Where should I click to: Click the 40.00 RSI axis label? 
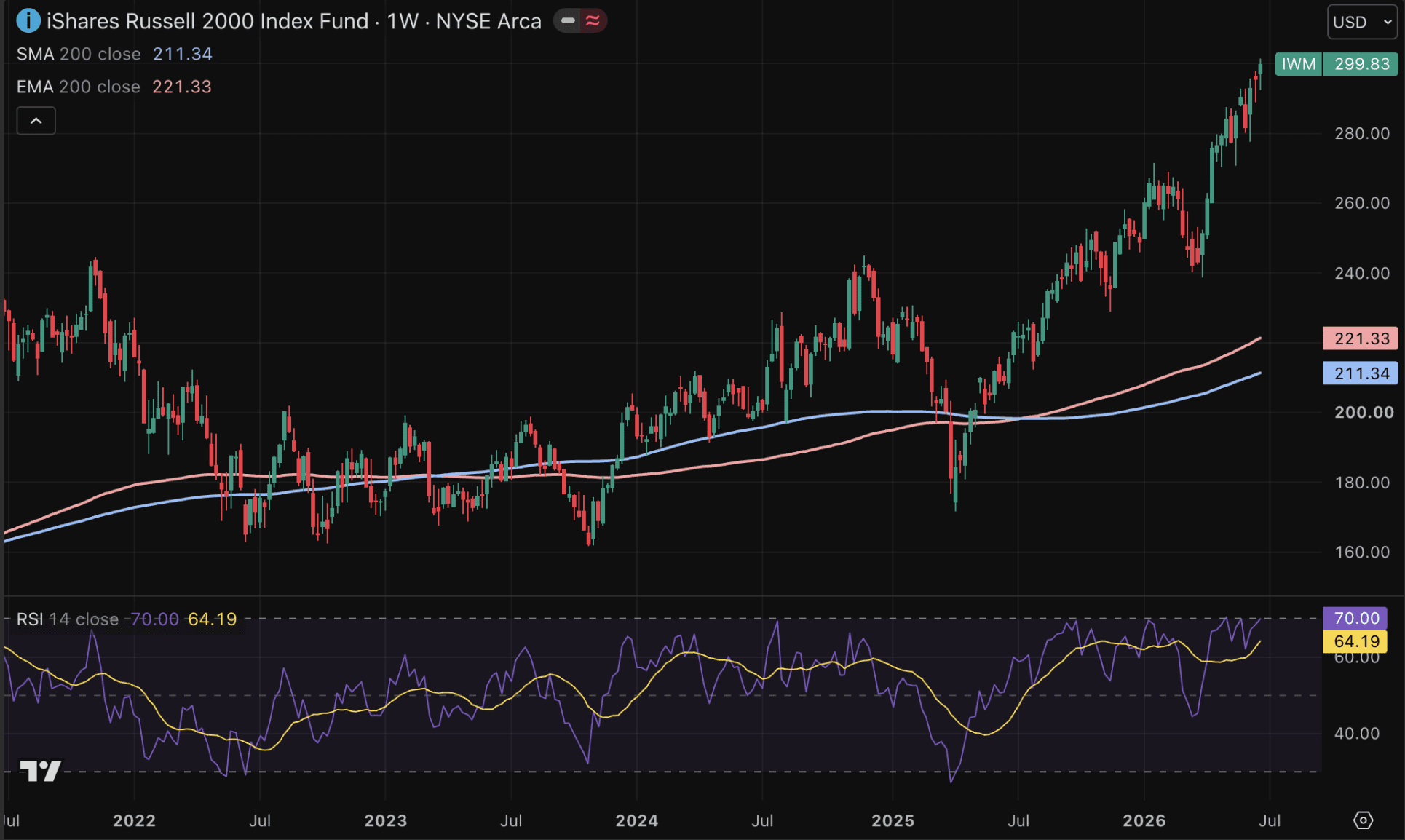pyautogui.click(x=1356, y=734)
